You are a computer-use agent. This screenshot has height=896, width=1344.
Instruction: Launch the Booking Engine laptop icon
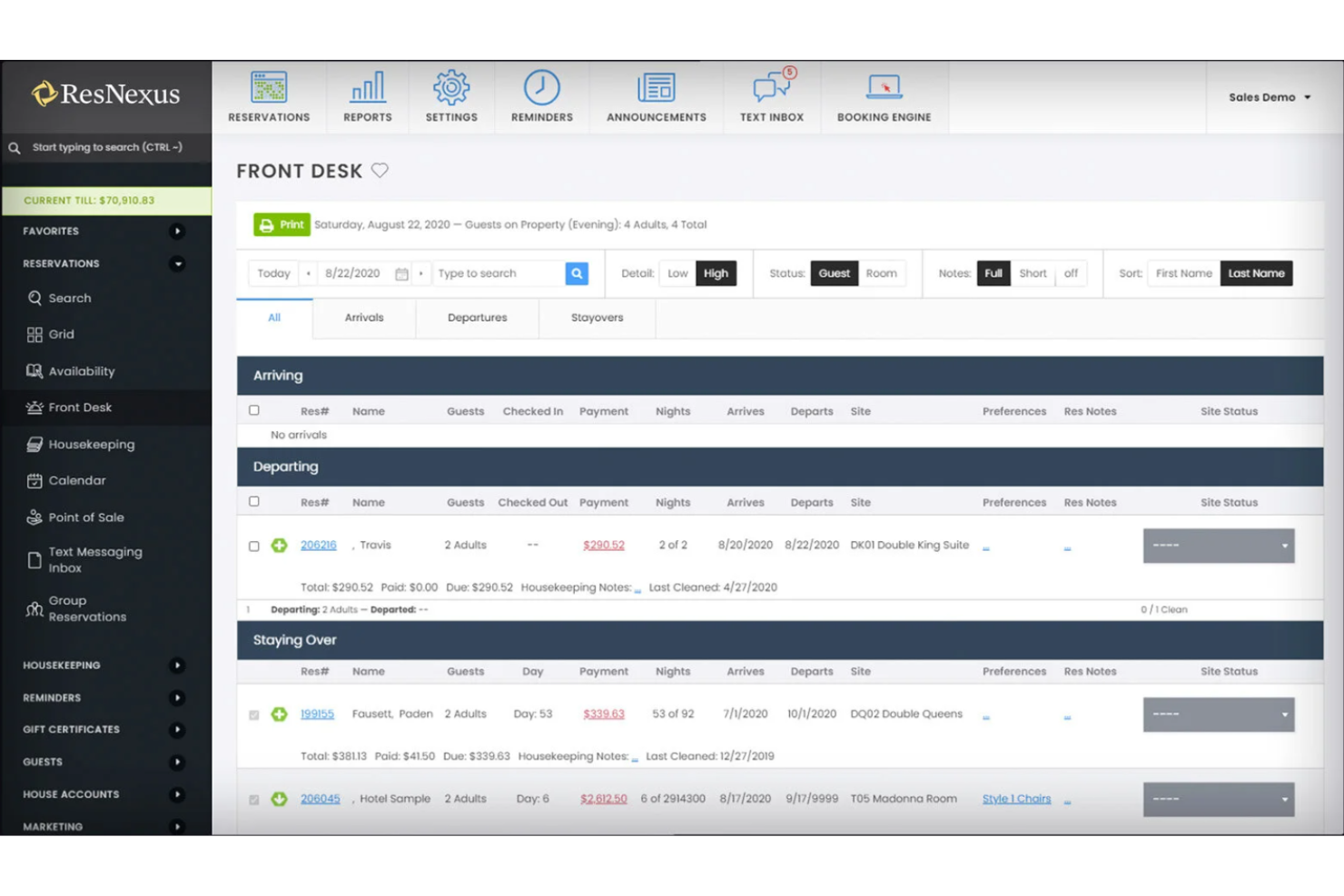(x=883, y=87)
